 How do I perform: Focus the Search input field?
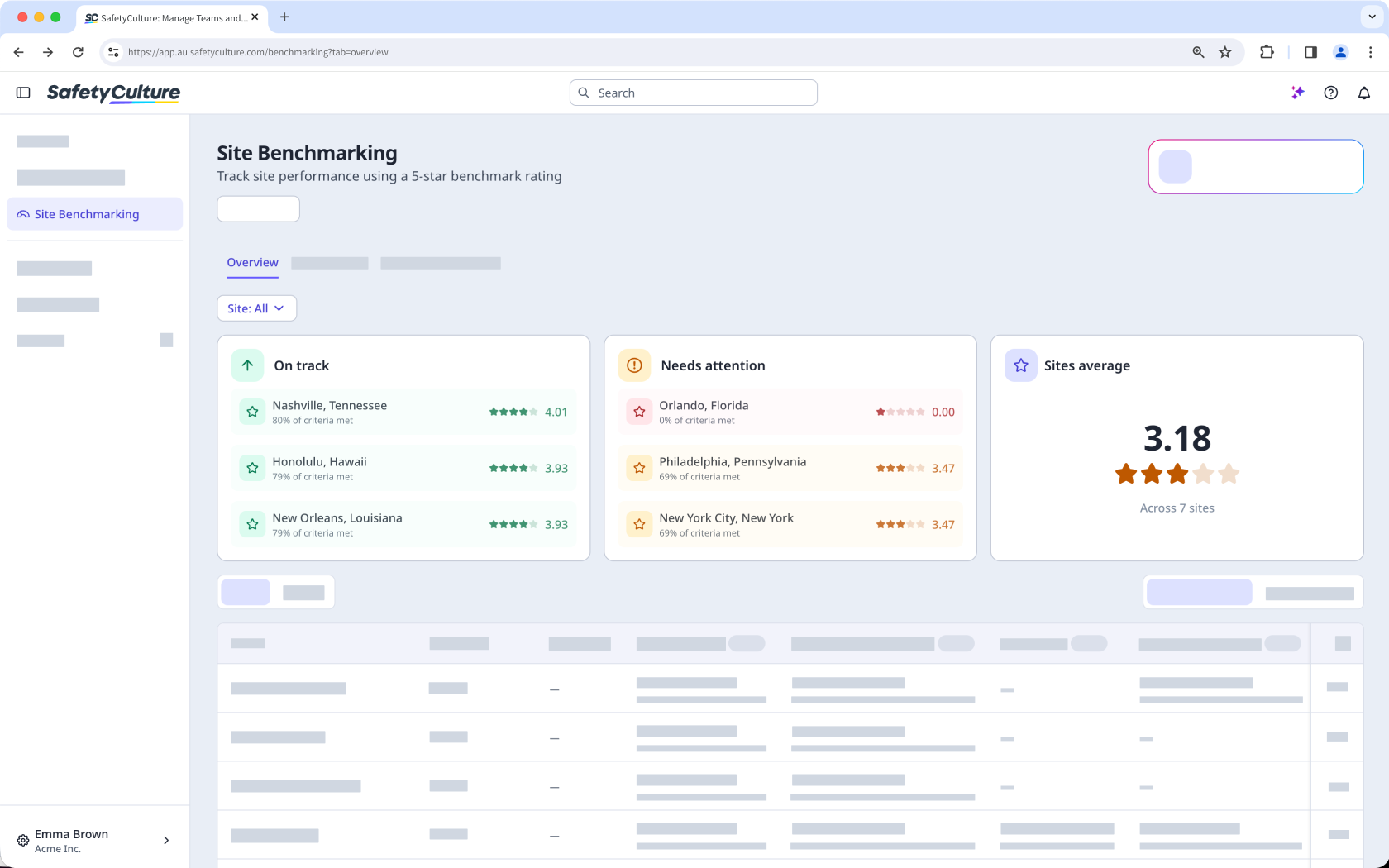point(693,93)
